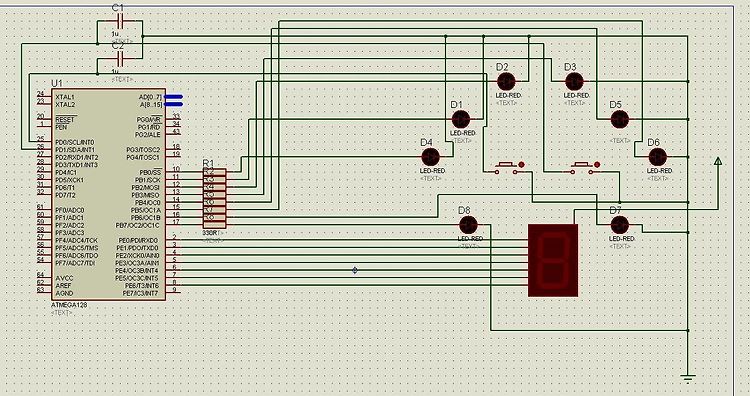750x396 pixels.
Task: Click the PG0/WR pin label
Action: pyautogui.click(x=149, y=120)
